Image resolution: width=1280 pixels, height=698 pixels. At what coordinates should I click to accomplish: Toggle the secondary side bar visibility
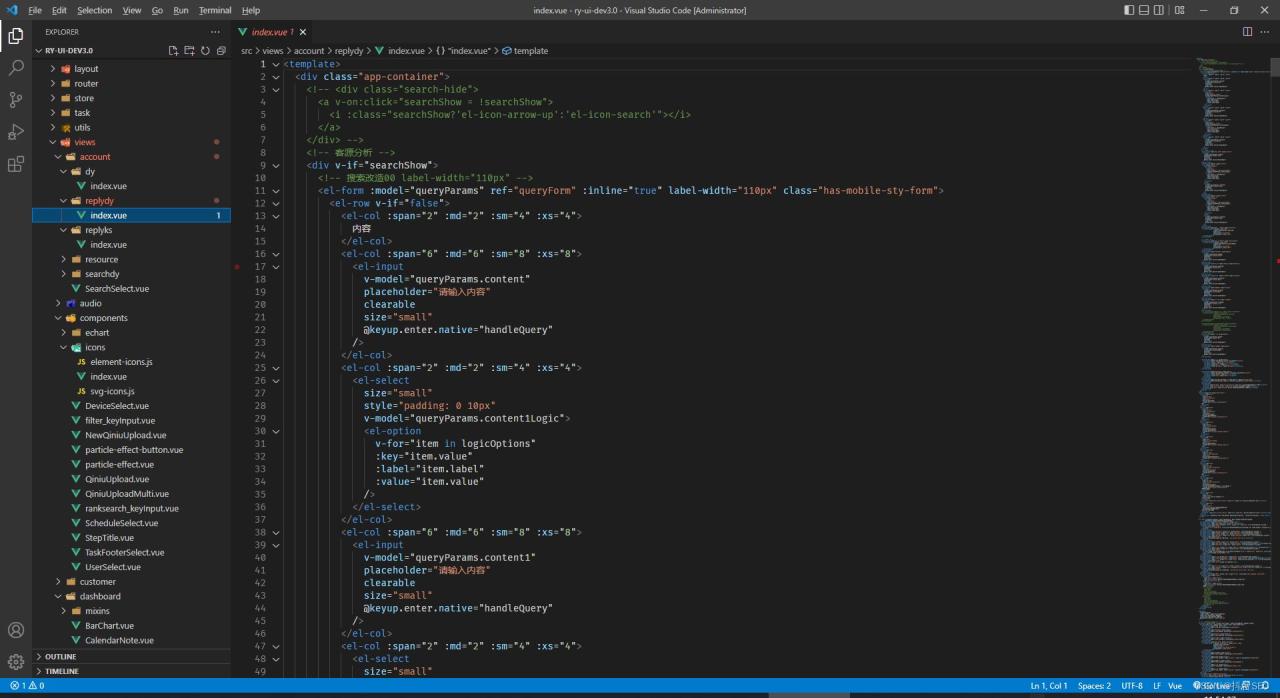1159,10
